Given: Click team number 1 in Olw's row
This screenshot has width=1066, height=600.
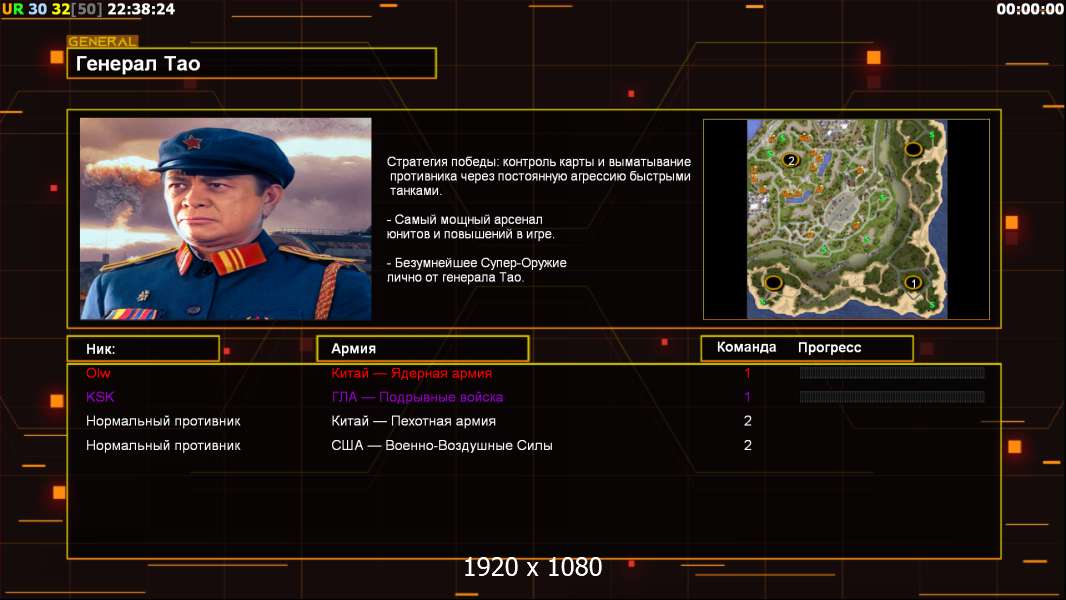Looking at the screenshot, I should [x=748, y=372].
